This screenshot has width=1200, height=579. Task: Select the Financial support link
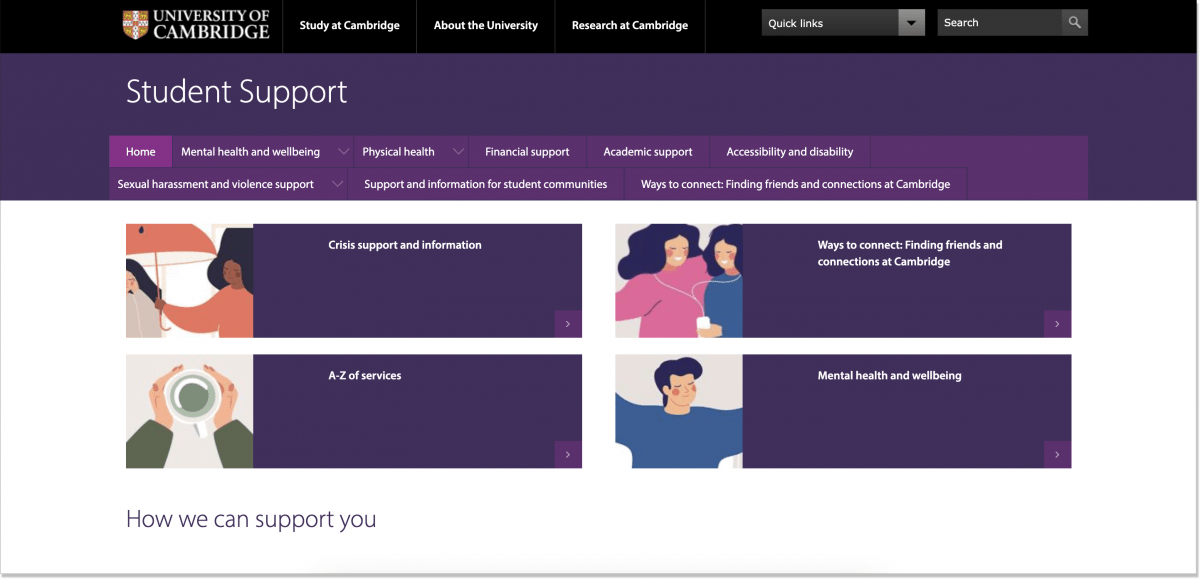coord(527,151)
